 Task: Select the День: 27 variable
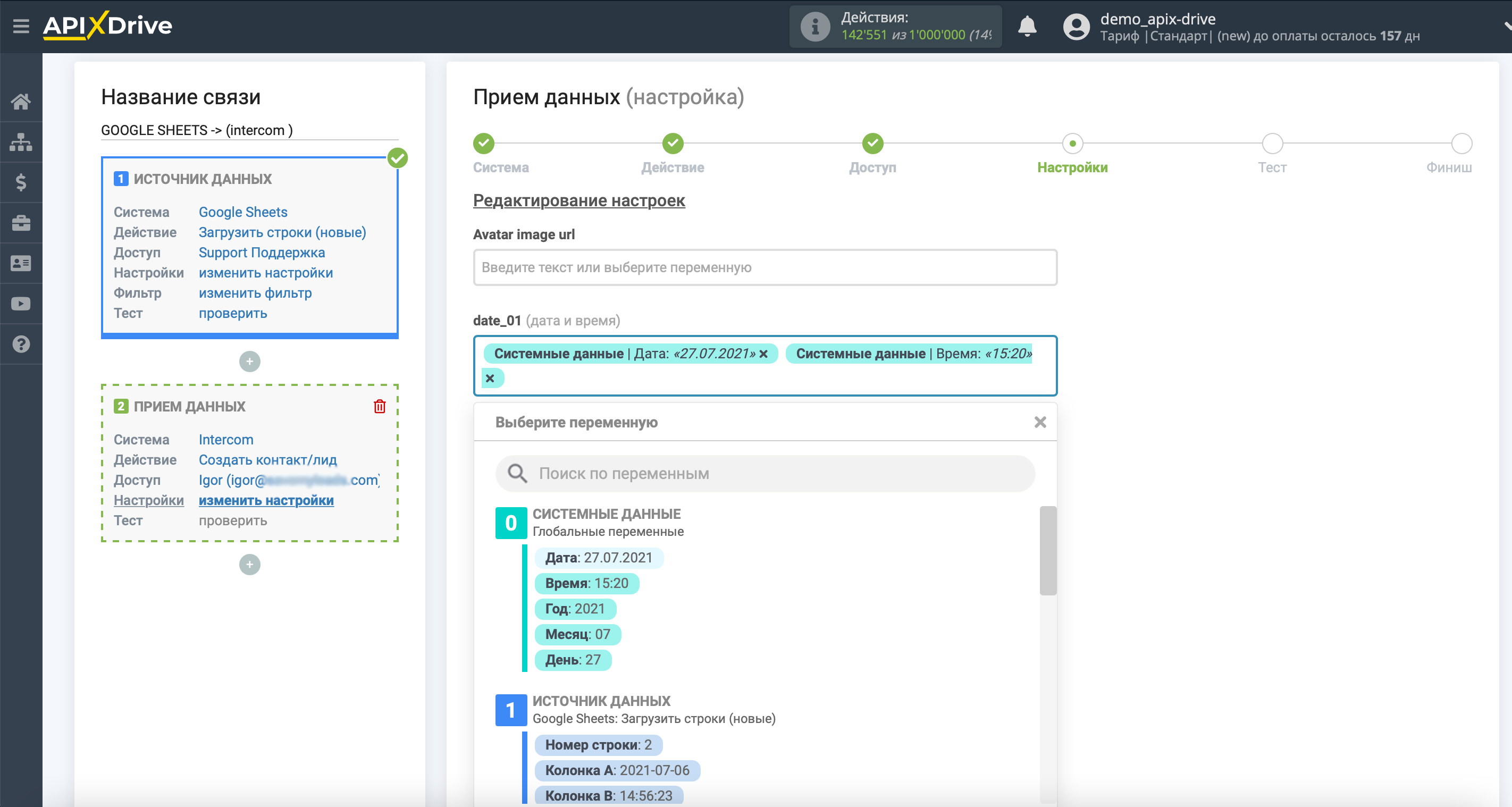[x=573, y=660]
